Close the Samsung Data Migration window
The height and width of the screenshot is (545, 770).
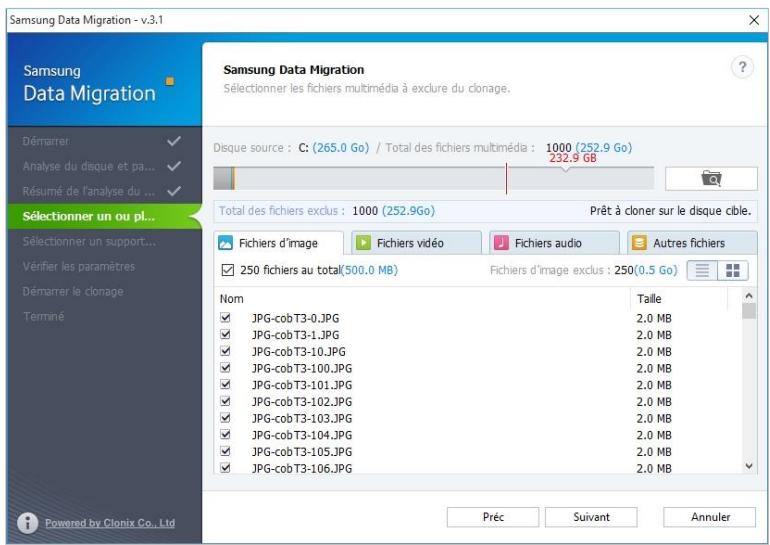pyautogui.click(x=754, y=20)
